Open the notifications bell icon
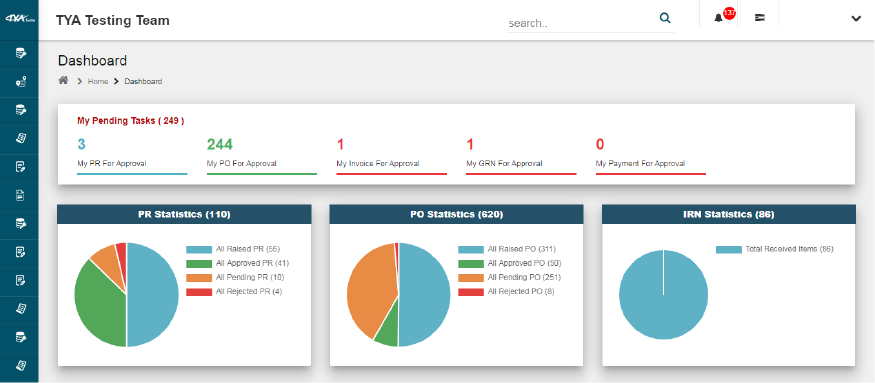875x383 pixels. [718, 18]
